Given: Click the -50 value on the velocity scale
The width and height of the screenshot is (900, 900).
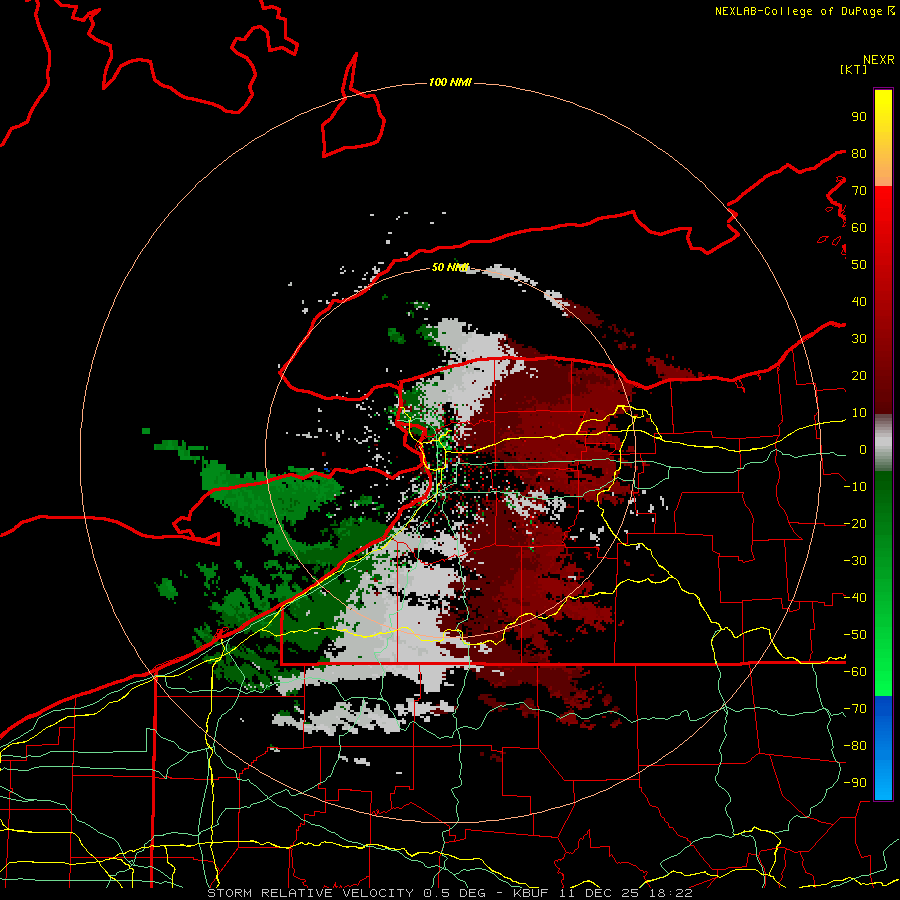Looking at the screenshot, I should (x=855, y=635).
